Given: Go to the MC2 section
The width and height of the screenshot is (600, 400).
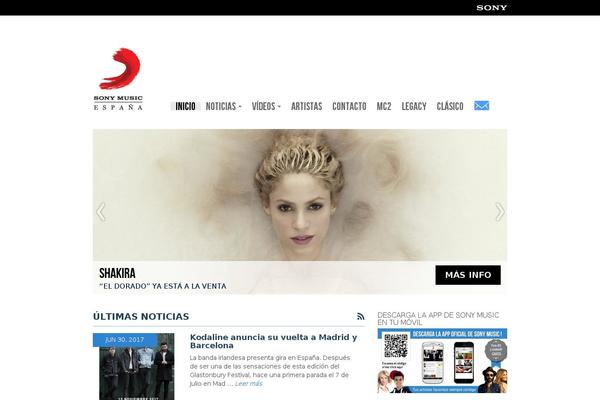Looking at the screenshot, I should (x=384, y=106).
